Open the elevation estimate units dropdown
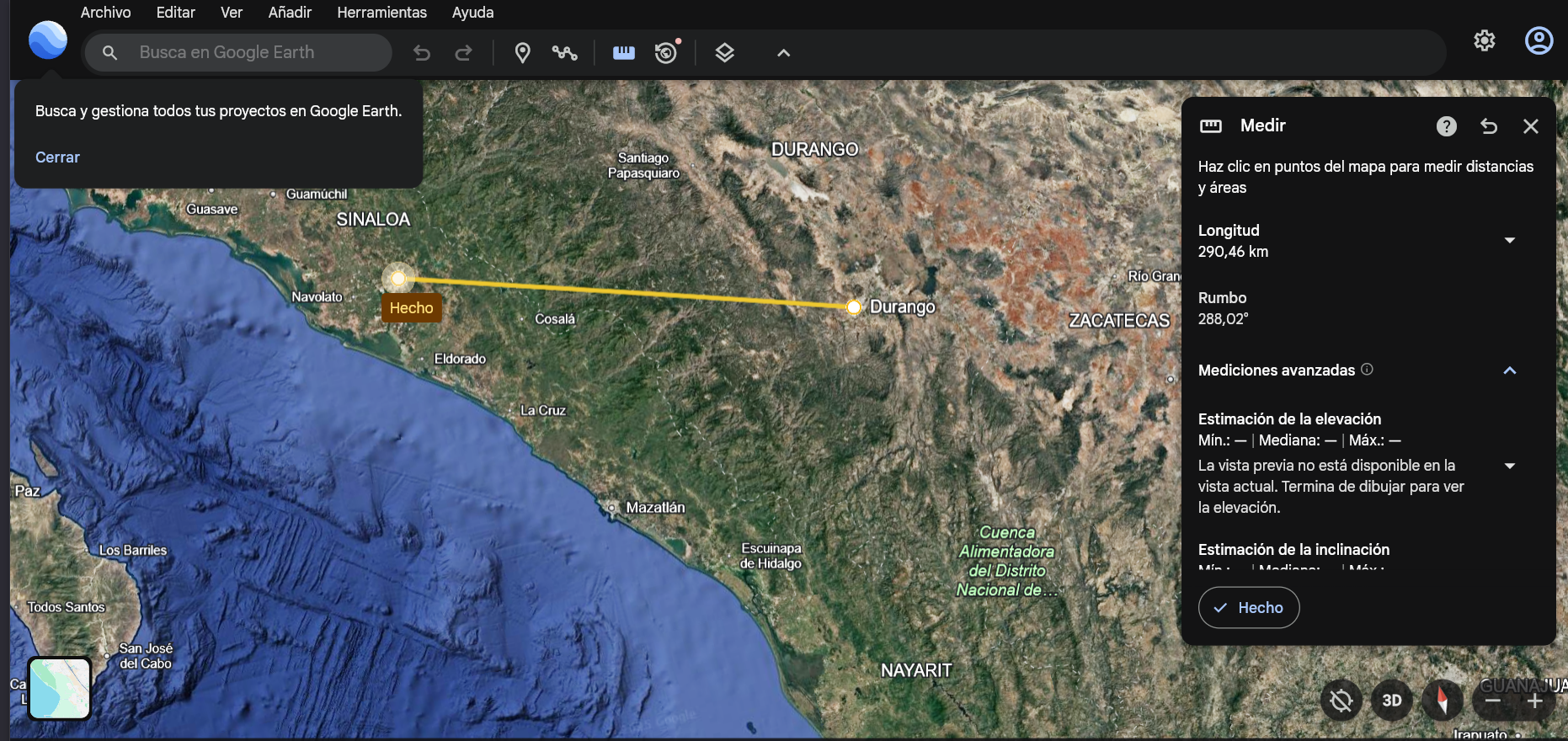Viewport: 1568px width, 741px height. point(1510,466)
